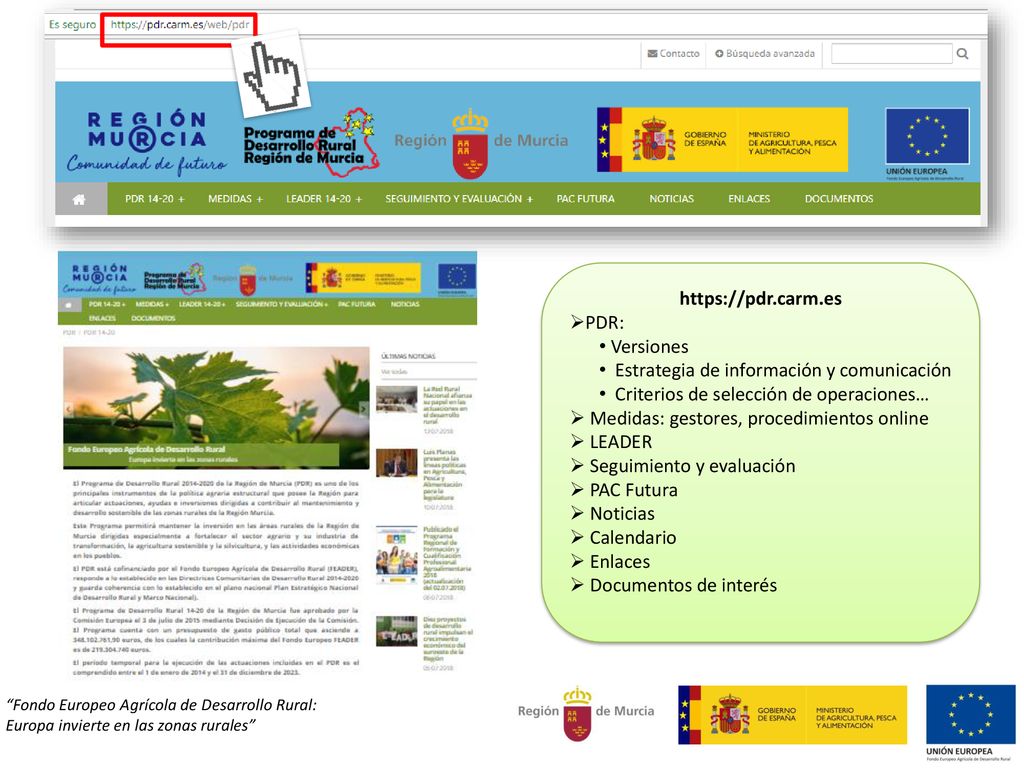
Task: Select the Versiones bullet in the green box
Action: click(x=650, y=347)
